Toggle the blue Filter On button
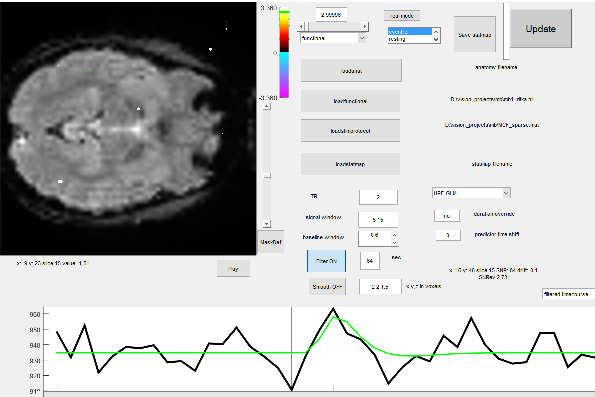Viewport: 595px width, 397px height. [326, 261]
